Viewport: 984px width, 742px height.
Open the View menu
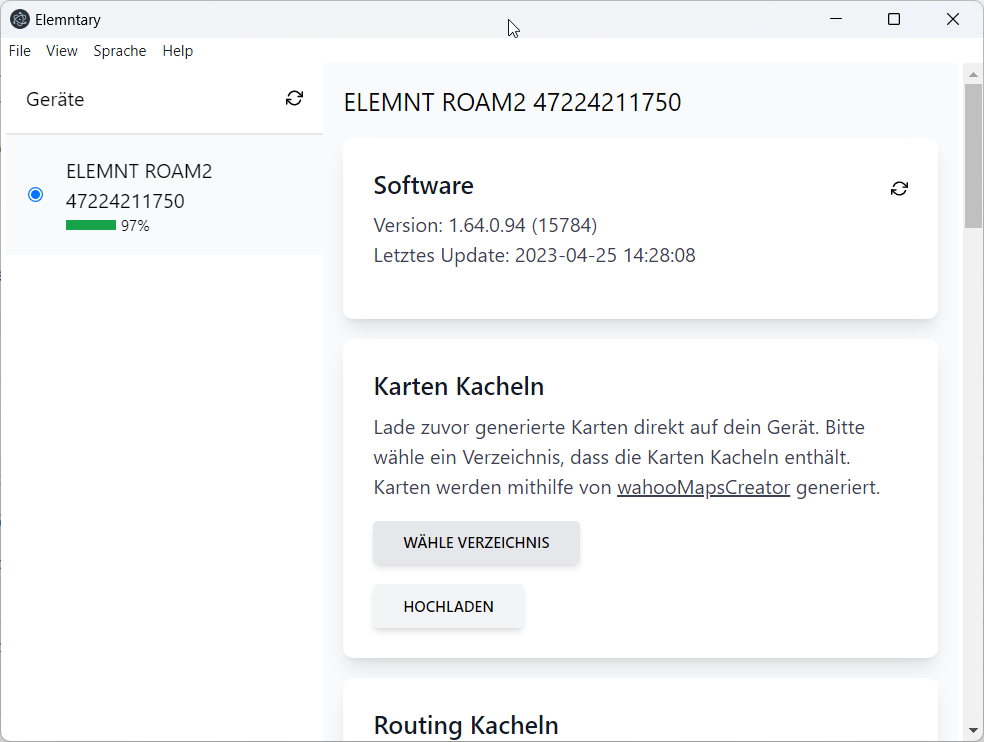pos(62,51)
